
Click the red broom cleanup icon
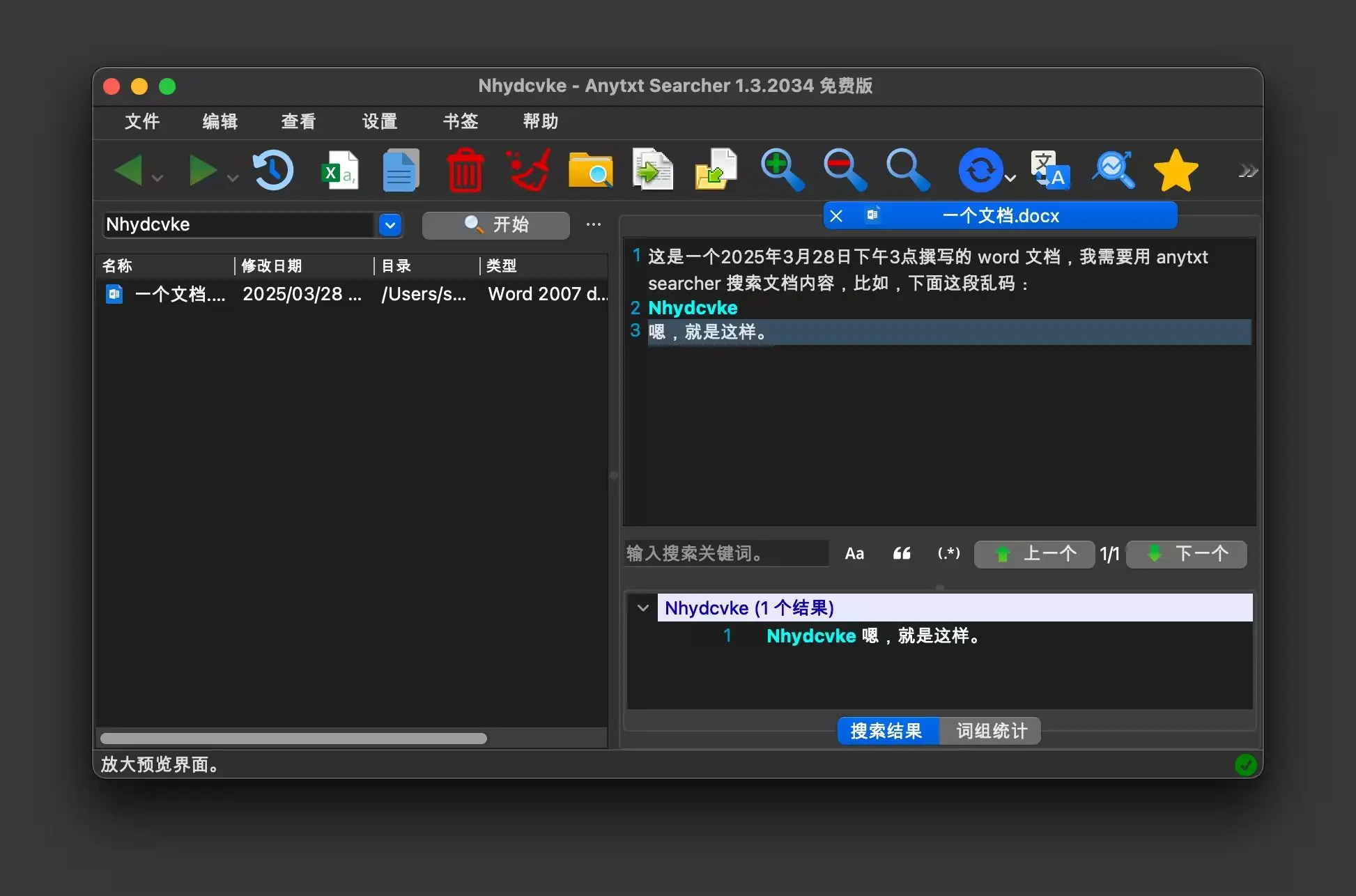pos(528,170)
